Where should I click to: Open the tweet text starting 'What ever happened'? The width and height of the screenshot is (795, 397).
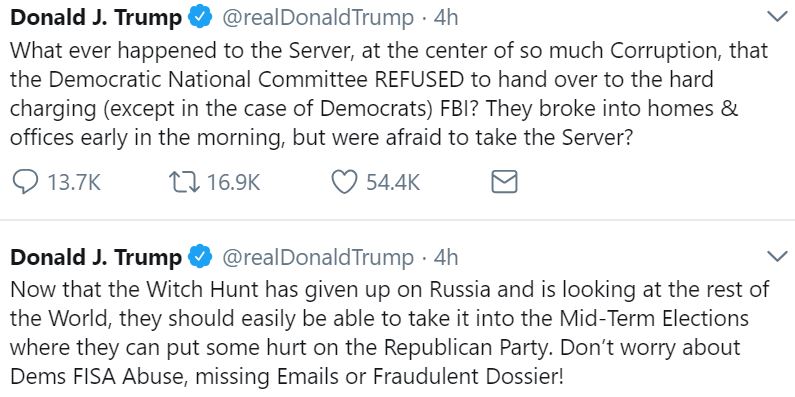[x=389, y=94]
